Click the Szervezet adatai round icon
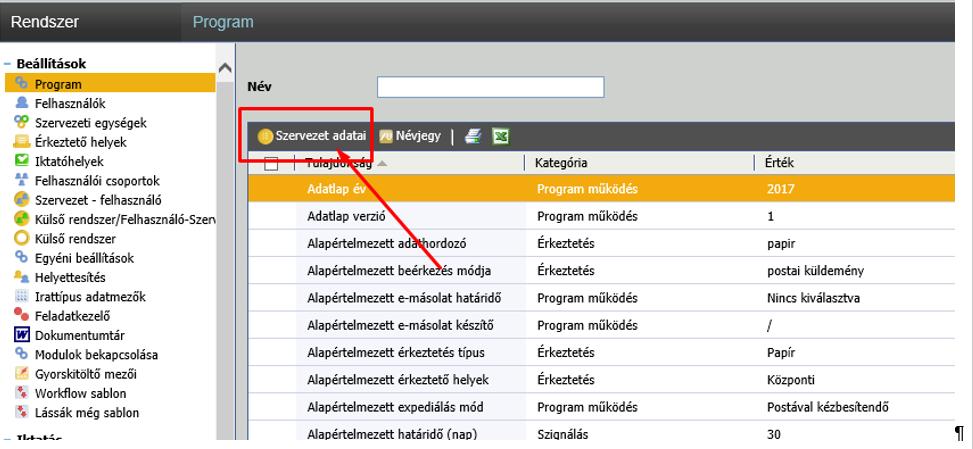This screenshot has height=449, width=973. point(265,136)
